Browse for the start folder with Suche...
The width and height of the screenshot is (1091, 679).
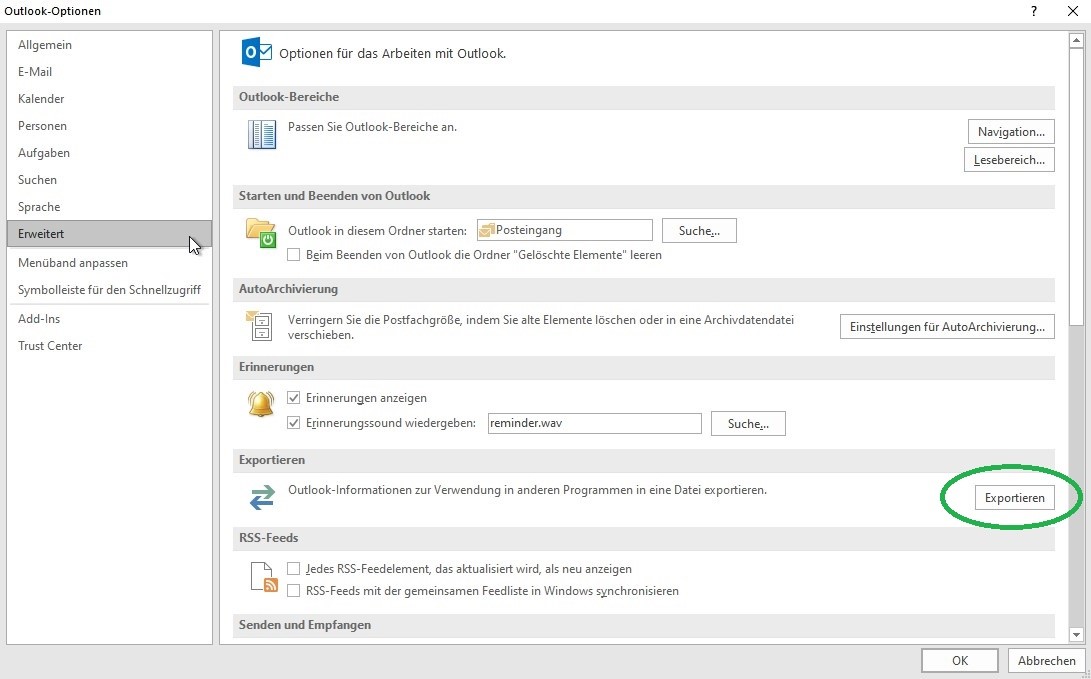(x=699, y=230)
